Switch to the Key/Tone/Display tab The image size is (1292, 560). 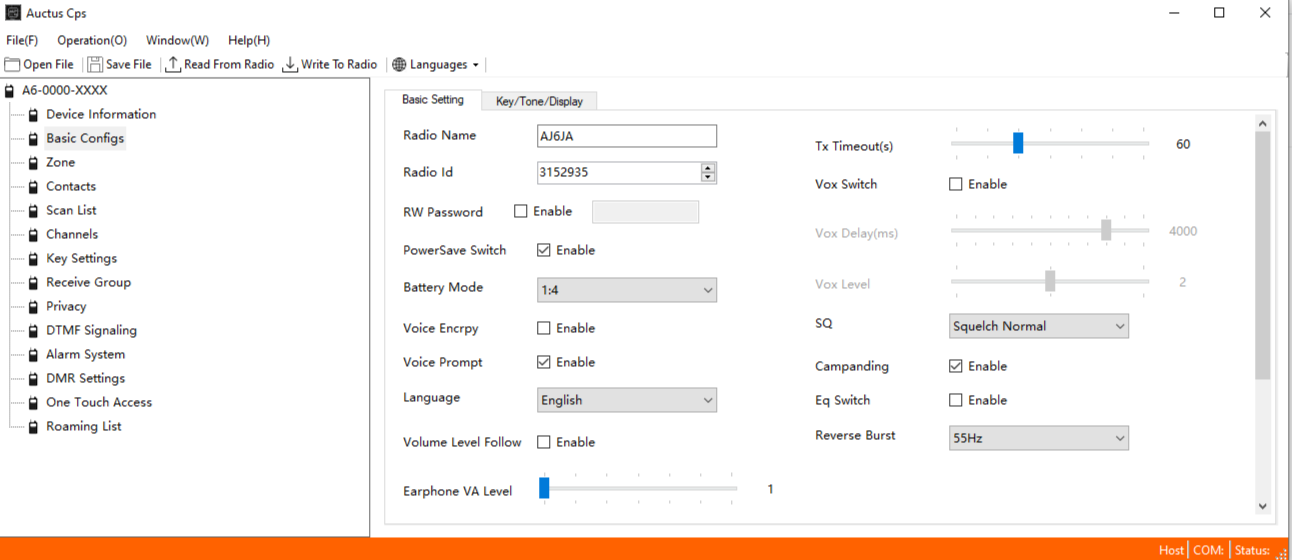pyautogui.click(x=539, y=101)
